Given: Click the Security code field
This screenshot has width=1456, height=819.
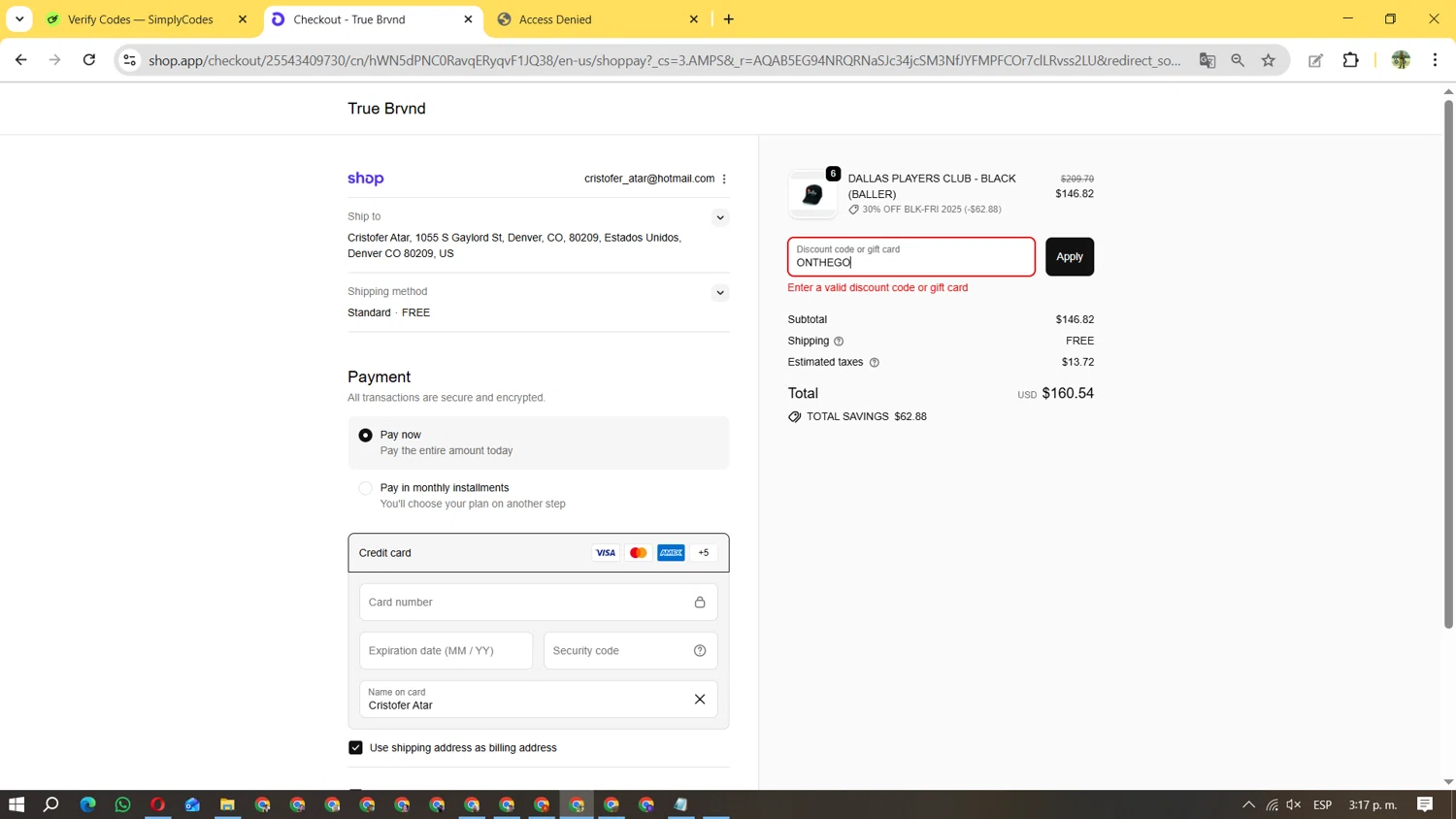Looking at the screenshot, I should (x=631, y=650).
